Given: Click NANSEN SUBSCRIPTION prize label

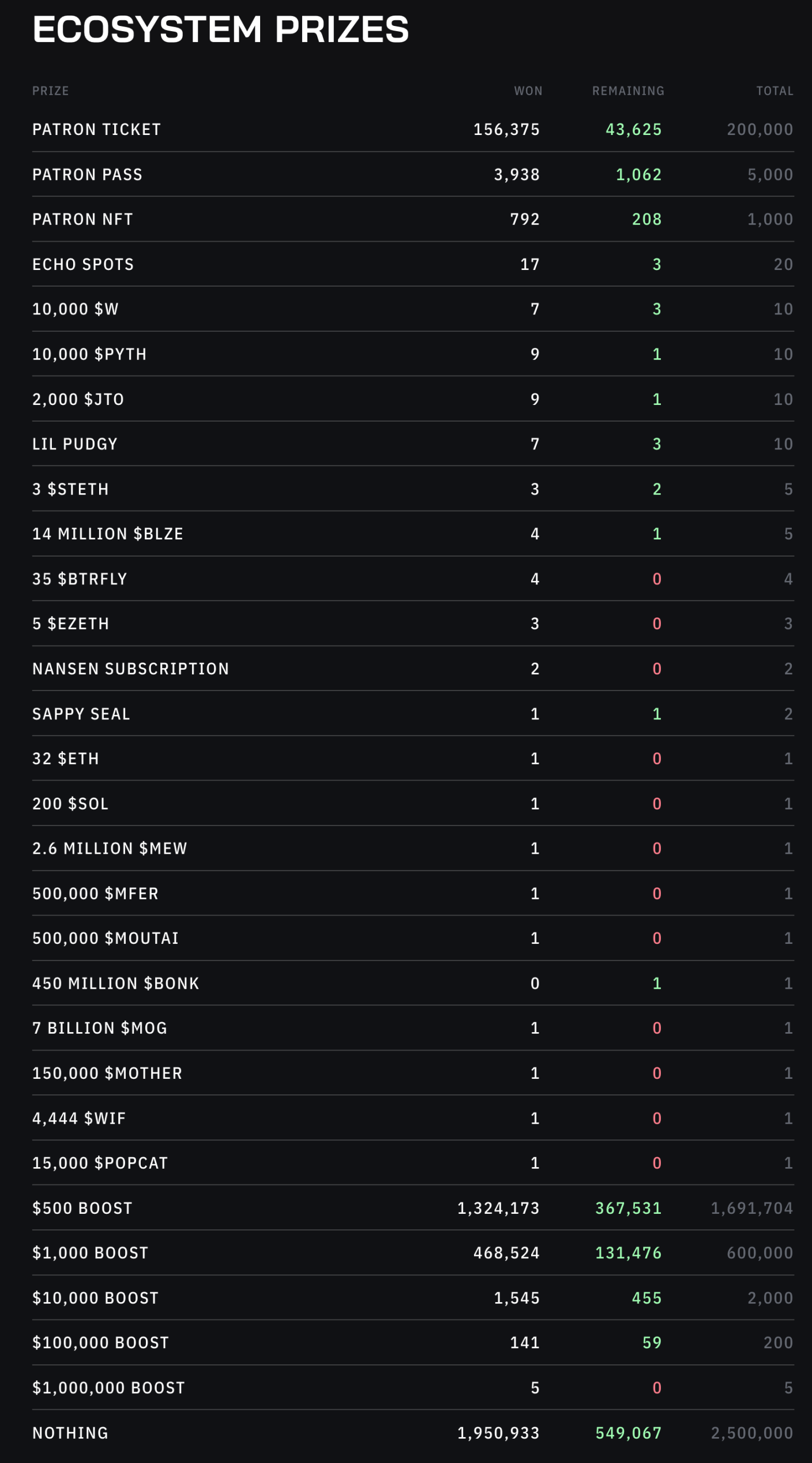Looking at the screenshot, I should [131, 669].
